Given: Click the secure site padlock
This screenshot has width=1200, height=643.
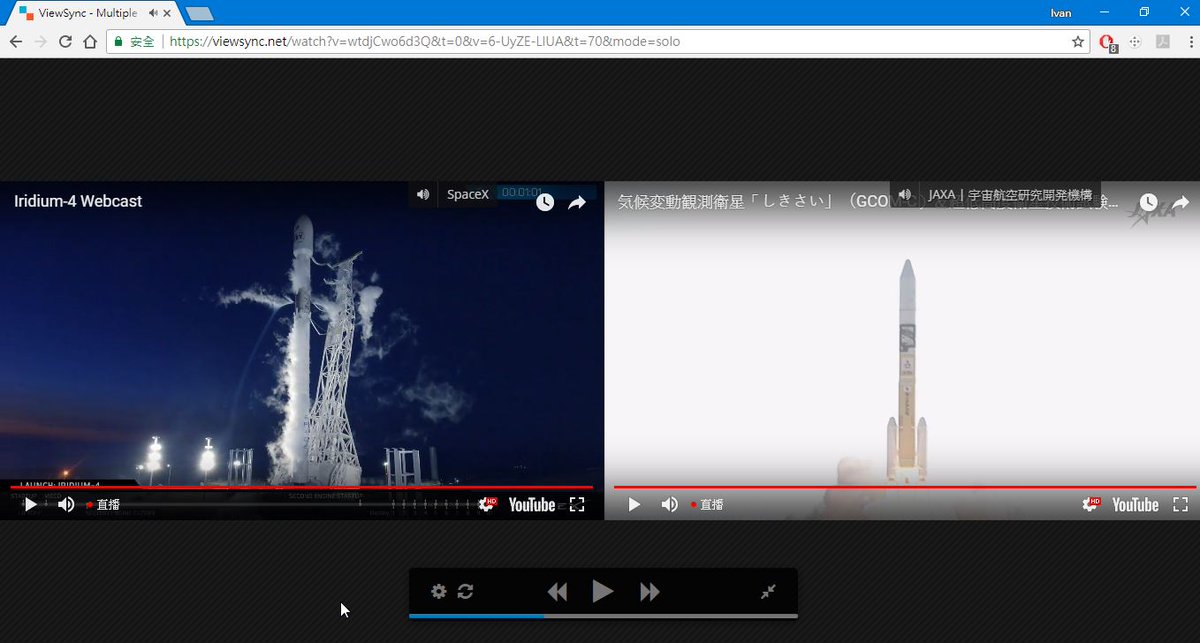Looking at the screenshot, I should pos(118,42).
